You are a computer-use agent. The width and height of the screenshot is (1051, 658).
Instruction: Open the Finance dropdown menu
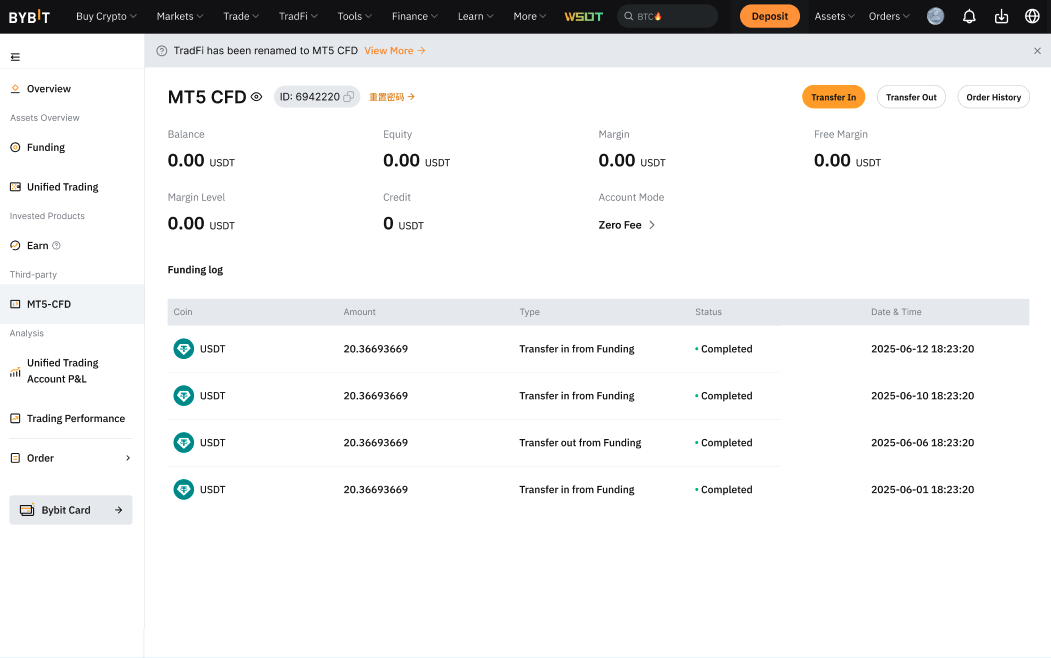coord(415,17)
